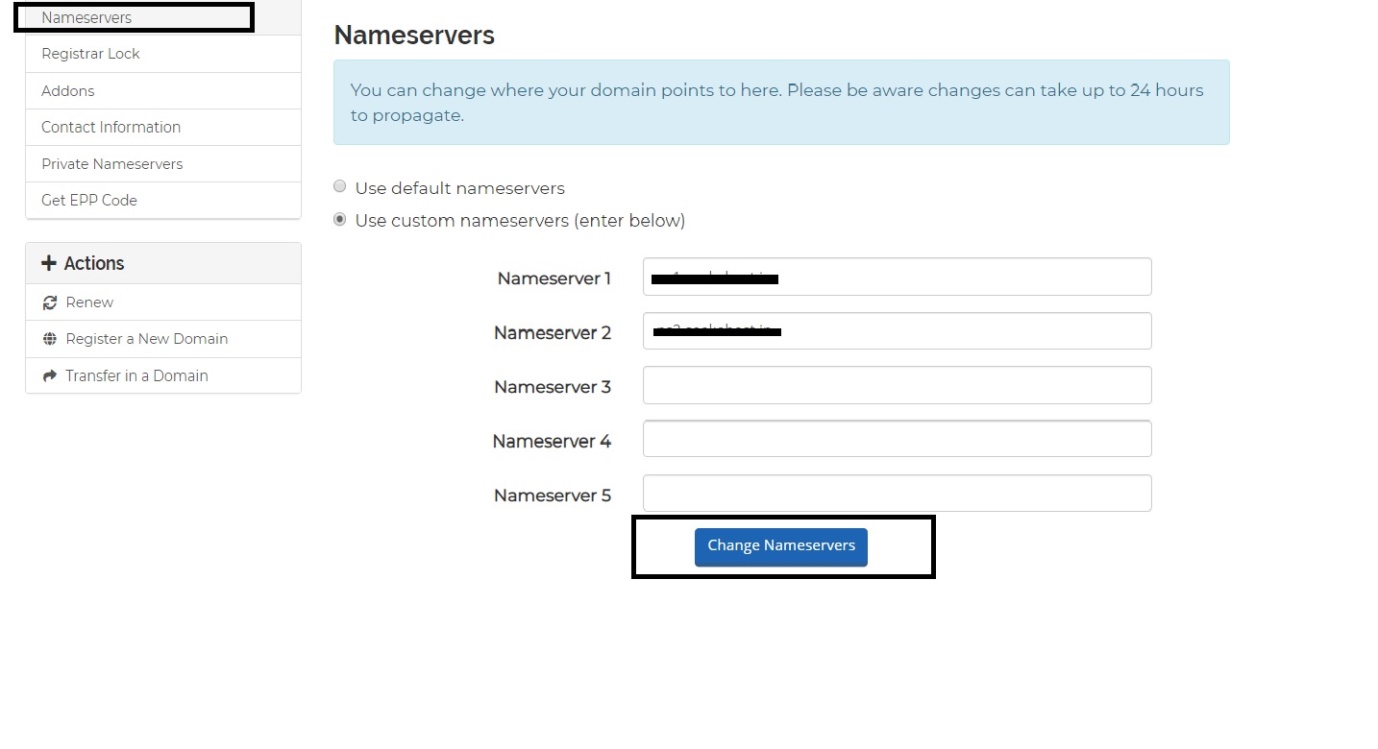Choose Transfer in a Domain link
This screenshot has width=1378, height=749.
point(163,376)
